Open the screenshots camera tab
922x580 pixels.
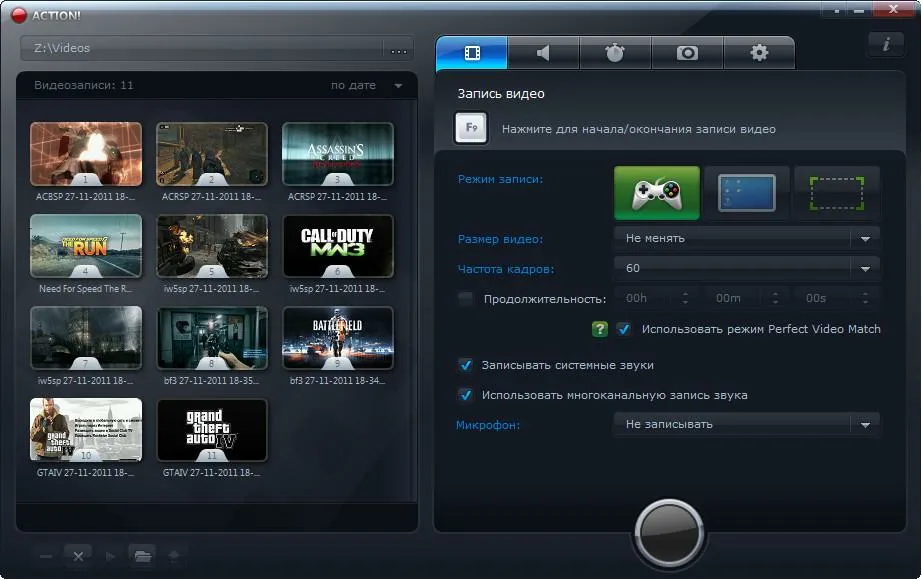(687, 53)
